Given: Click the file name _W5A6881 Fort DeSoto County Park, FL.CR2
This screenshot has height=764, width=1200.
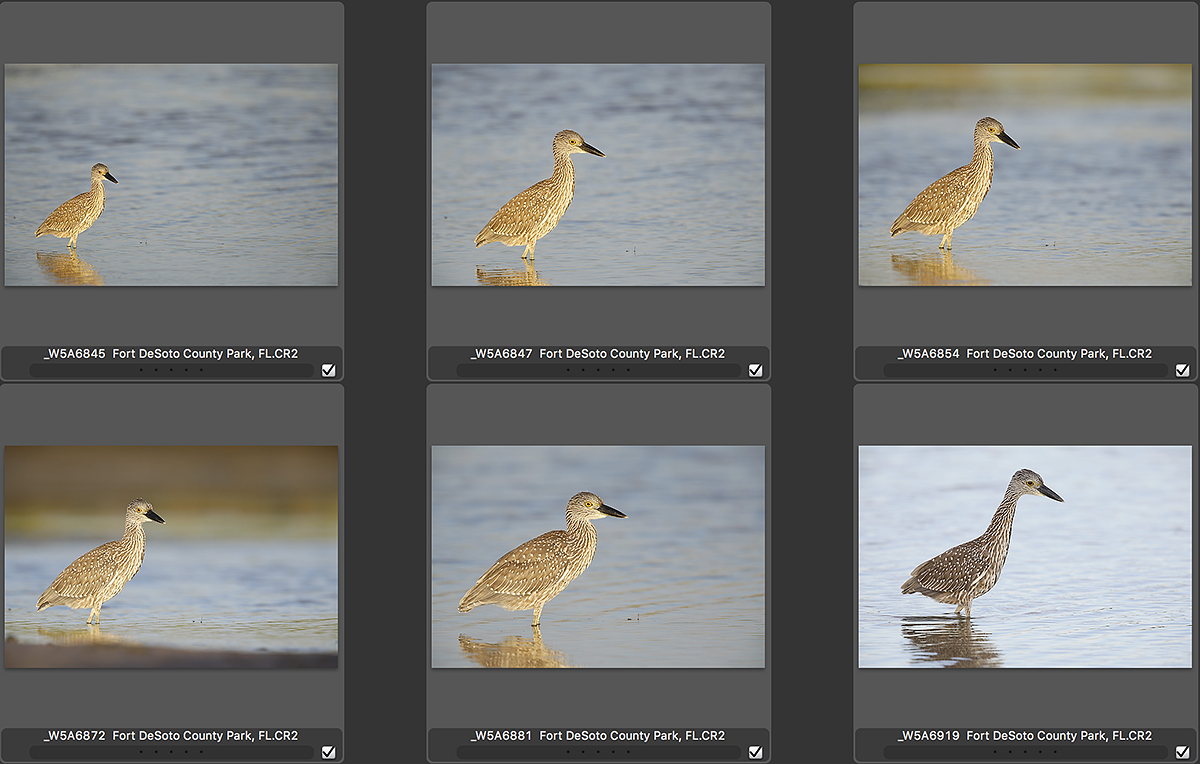Looking at the screenshot, I should click(598, 736).
